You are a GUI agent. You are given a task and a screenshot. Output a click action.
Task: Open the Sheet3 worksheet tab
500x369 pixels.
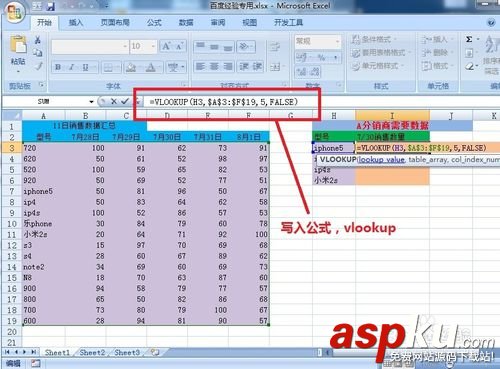127,352
